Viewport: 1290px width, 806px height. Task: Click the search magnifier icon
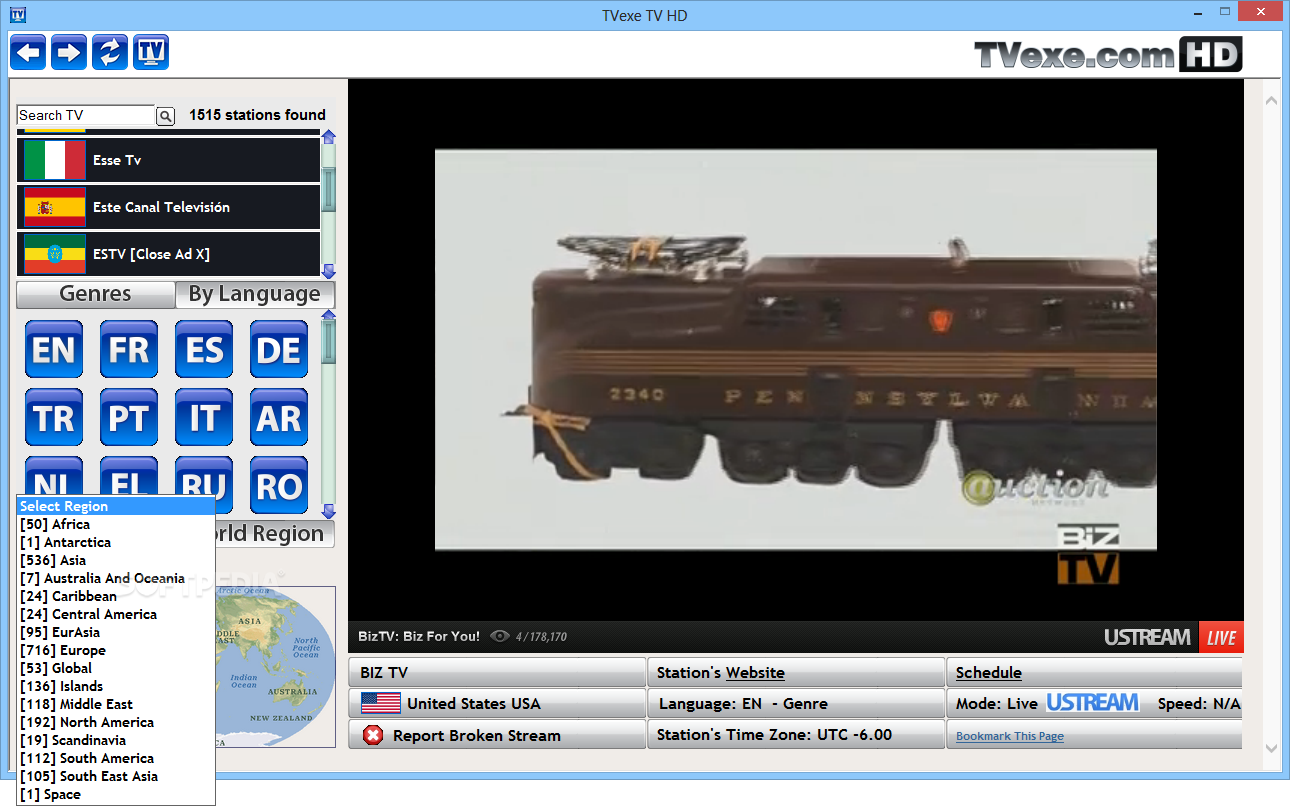[166, 116]
